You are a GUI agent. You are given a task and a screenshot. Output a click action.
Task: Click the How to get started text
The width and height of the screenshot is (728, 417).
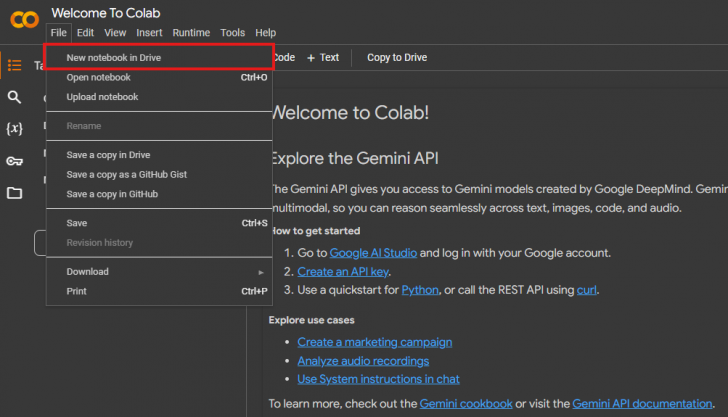(316, 231)
